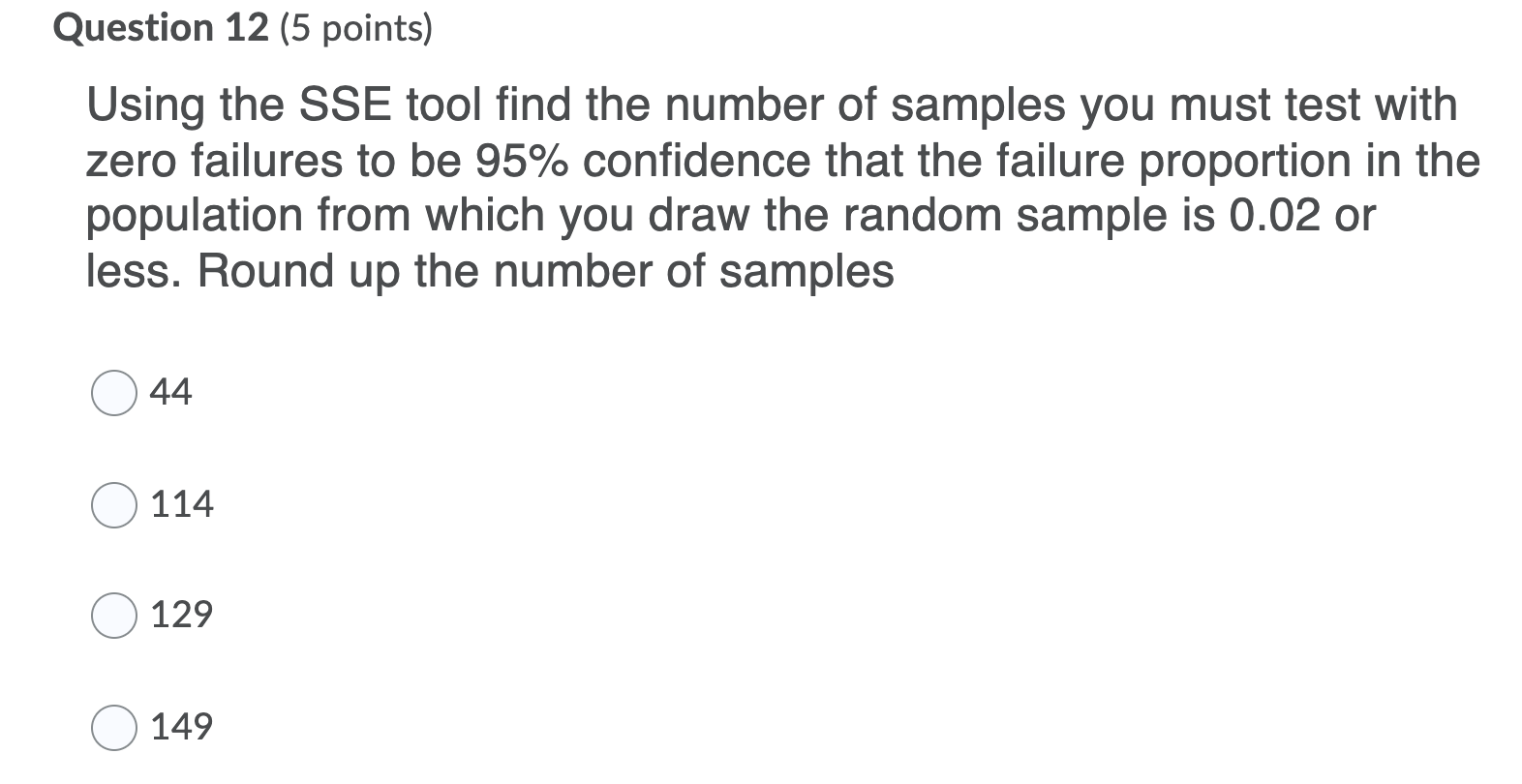Image resolution: width=1522 pixels, height=784 pixels.
Task: Select the radio button for 114
Action: coord(113,503)
